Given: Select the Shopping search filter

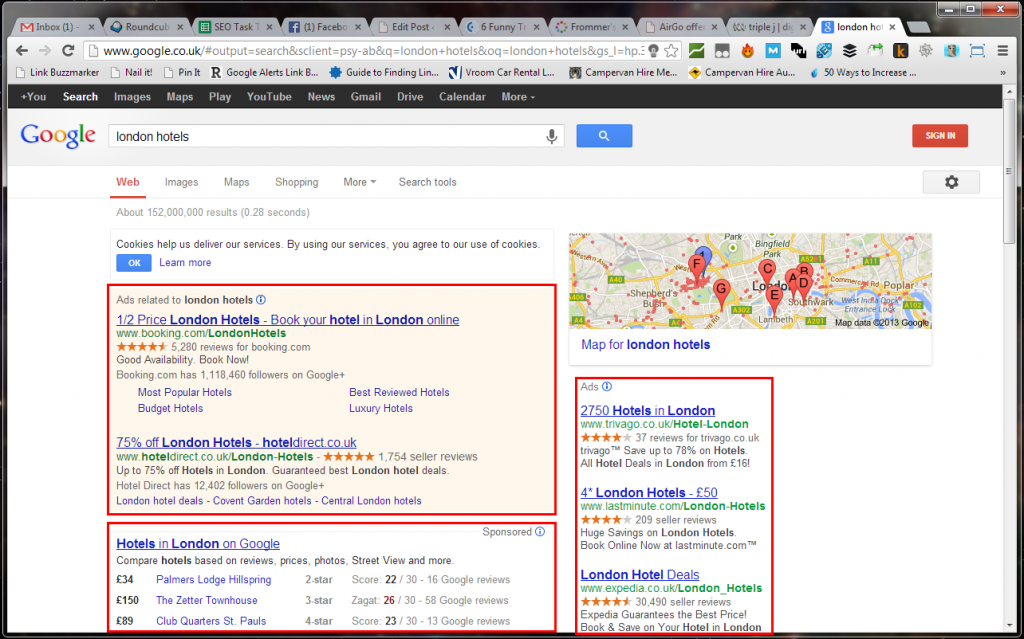Looking at the screenshot, I should 296,182.
